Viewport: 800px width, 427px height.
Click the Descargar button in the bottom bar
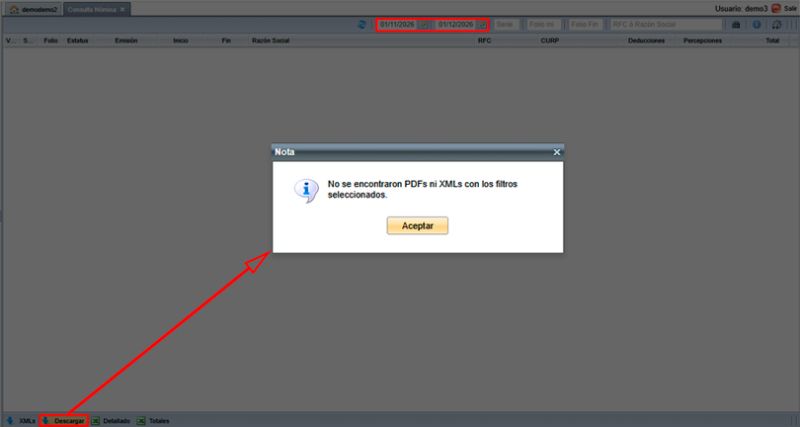[x=64, y=421]
